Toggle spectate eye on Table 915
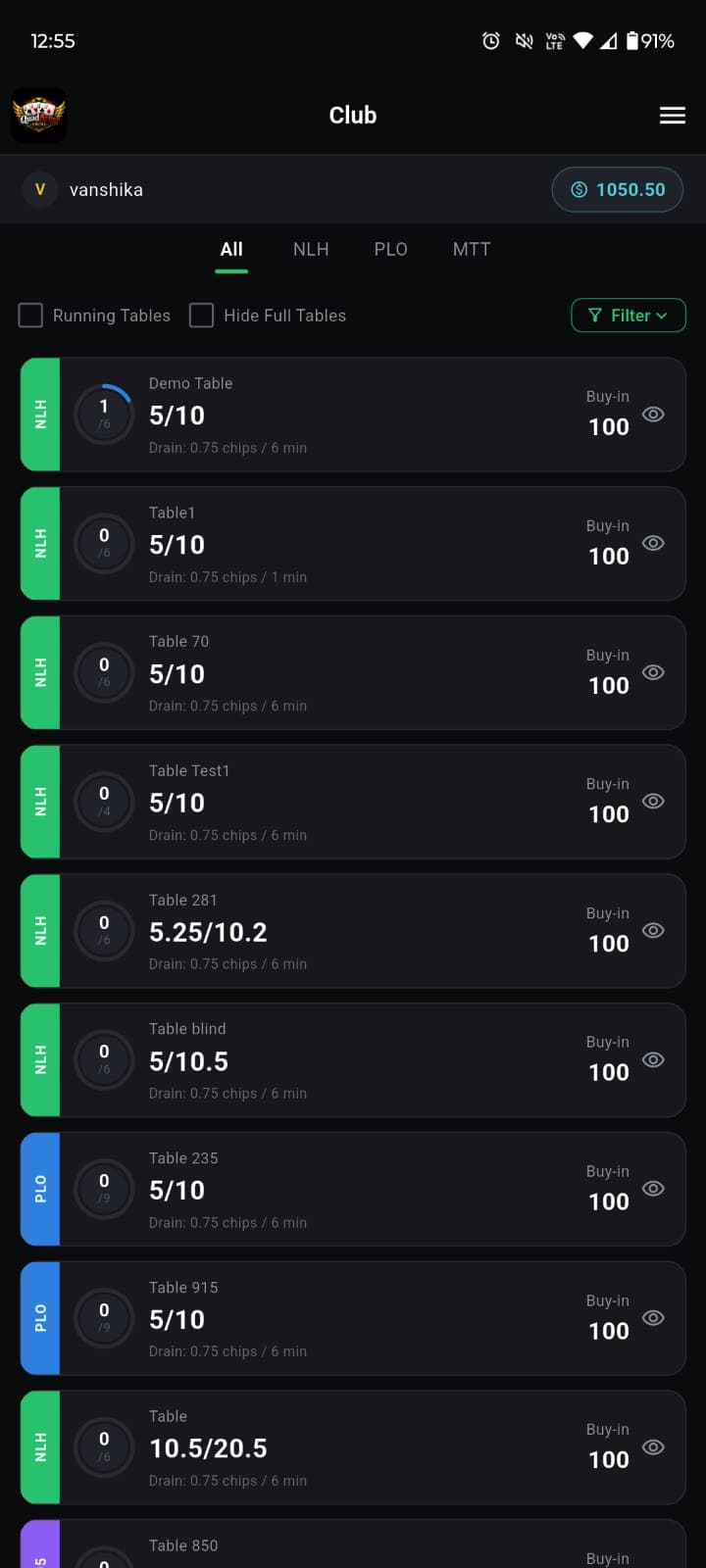 point(653,1318)
